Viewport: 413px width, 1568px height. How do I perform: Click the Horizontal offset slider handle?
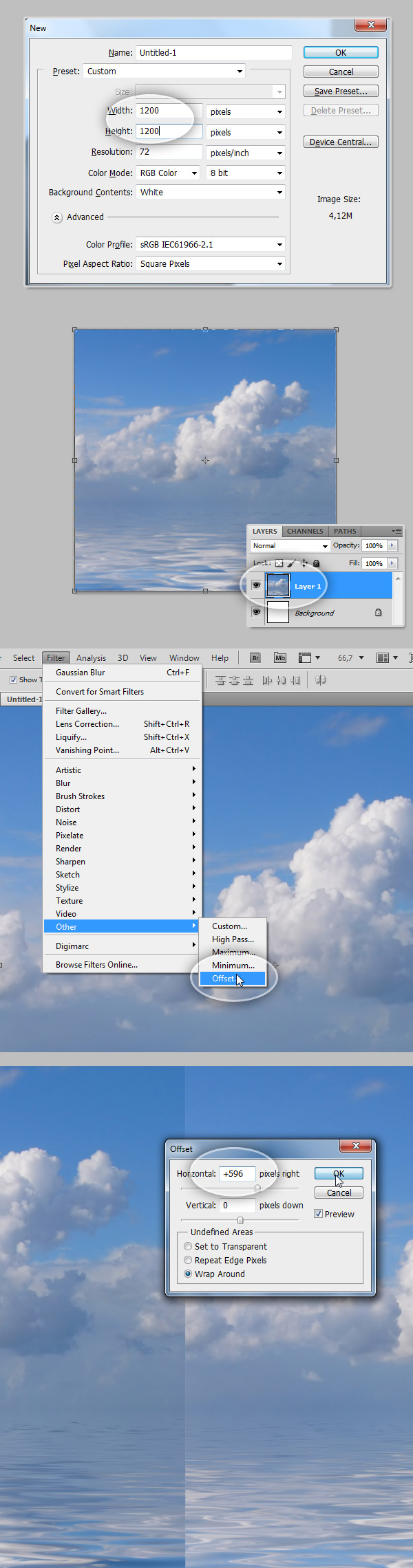pos(257,1188)
